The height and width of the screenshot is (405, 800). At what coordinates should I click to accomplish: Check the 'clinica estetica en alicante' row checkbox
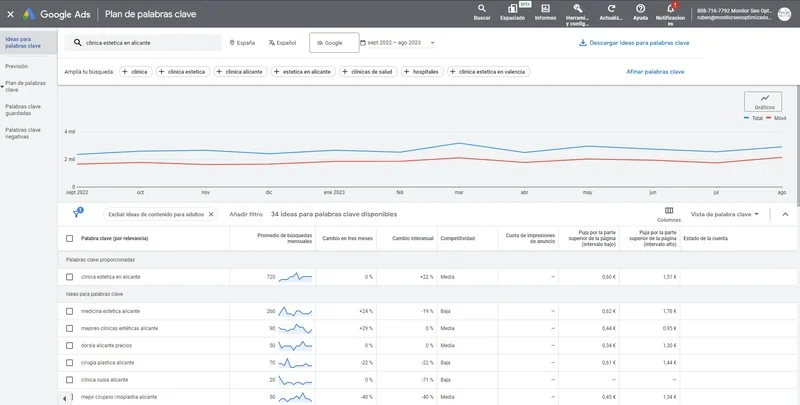pyautogui.click(x=69, y=277)
